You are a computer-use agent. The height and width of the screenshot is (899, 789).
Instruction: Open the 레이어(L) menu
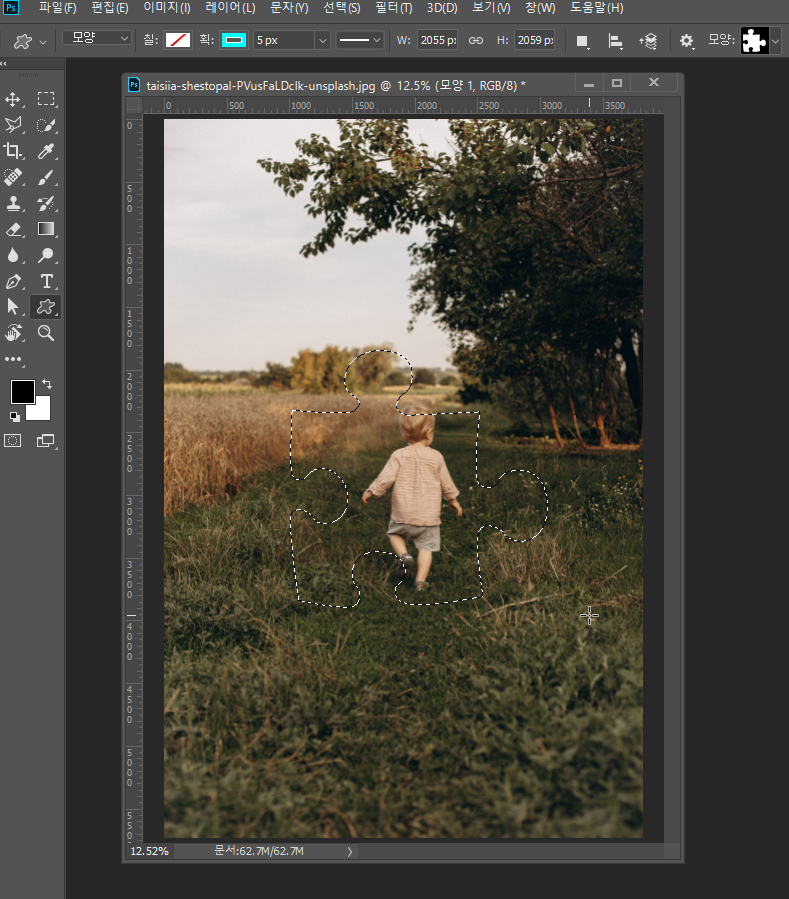[230, 8]
